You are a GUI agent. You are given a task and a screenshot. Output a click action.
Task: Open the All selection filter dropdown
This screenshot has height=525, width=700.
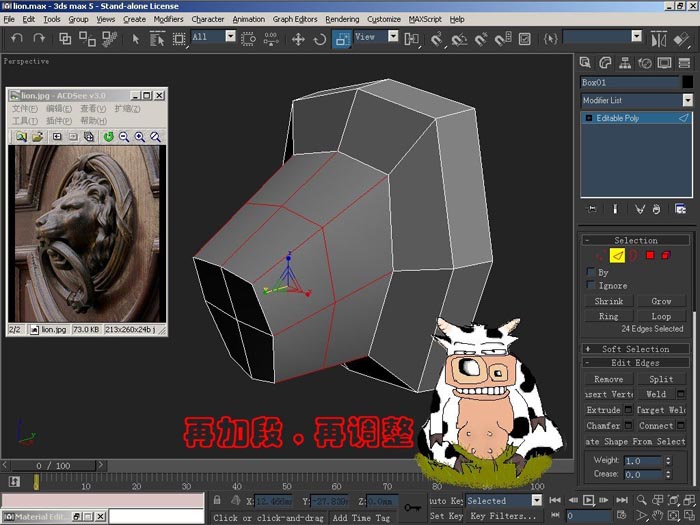(230, 36)
